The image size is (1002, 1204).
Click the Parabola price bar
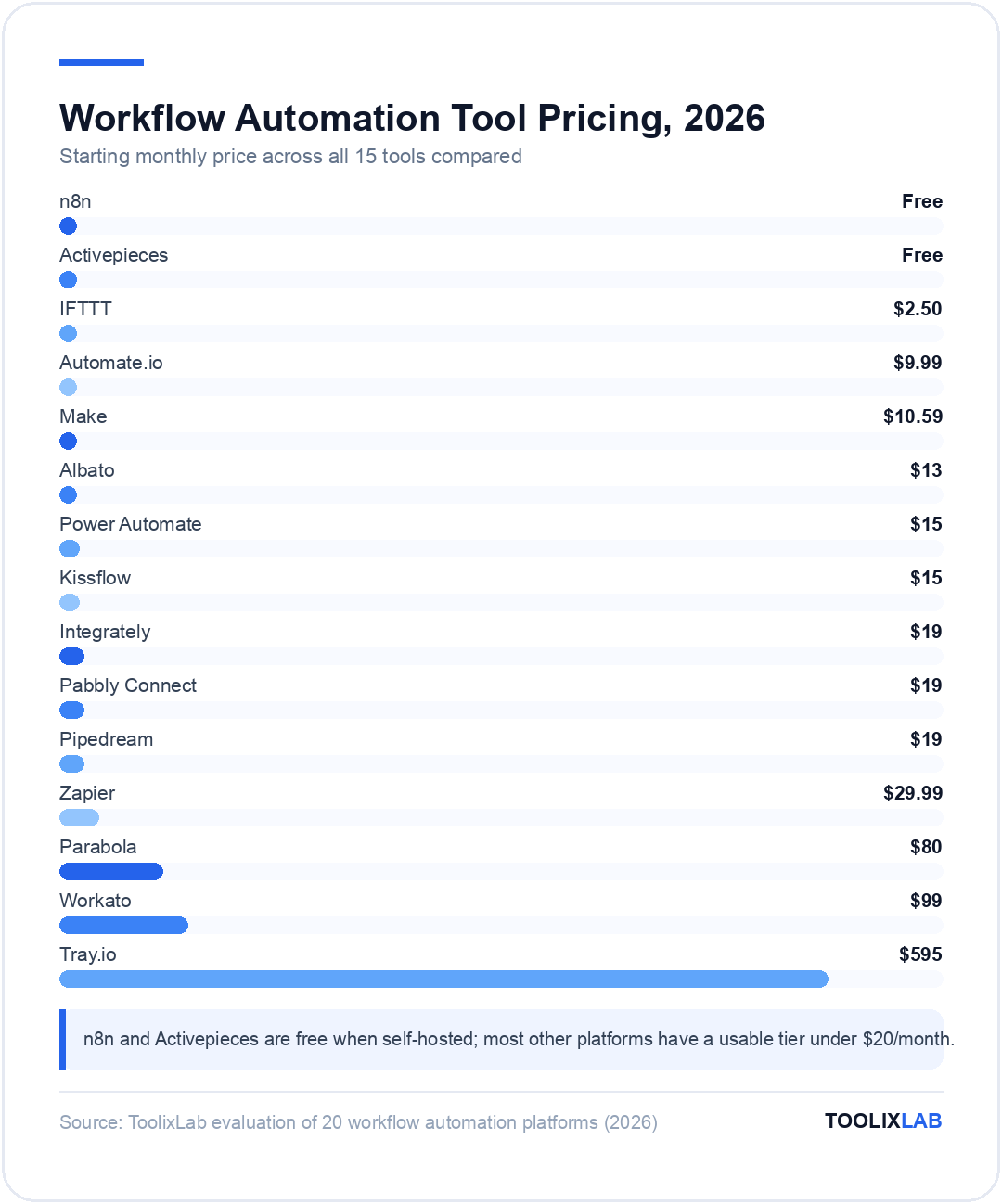[111, 872]
